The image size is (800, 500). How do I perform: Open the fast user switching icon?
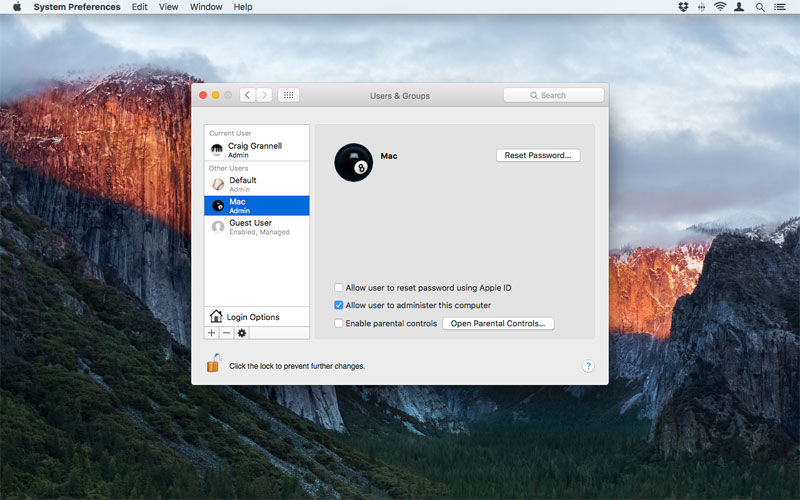click(x=739, y=7)
